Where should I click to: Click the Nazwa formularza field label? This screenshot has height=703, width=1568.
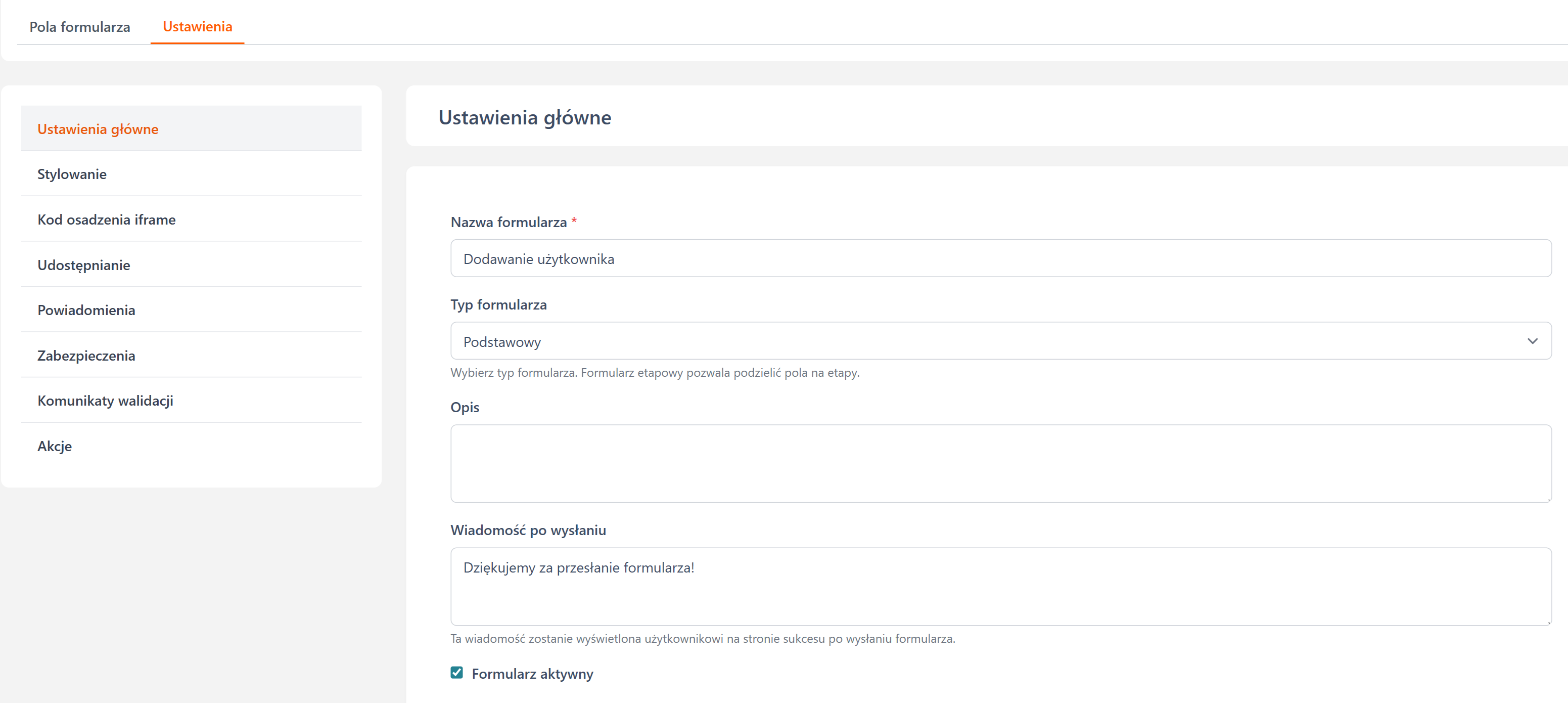pyautogui.click(x=509, y=223)
